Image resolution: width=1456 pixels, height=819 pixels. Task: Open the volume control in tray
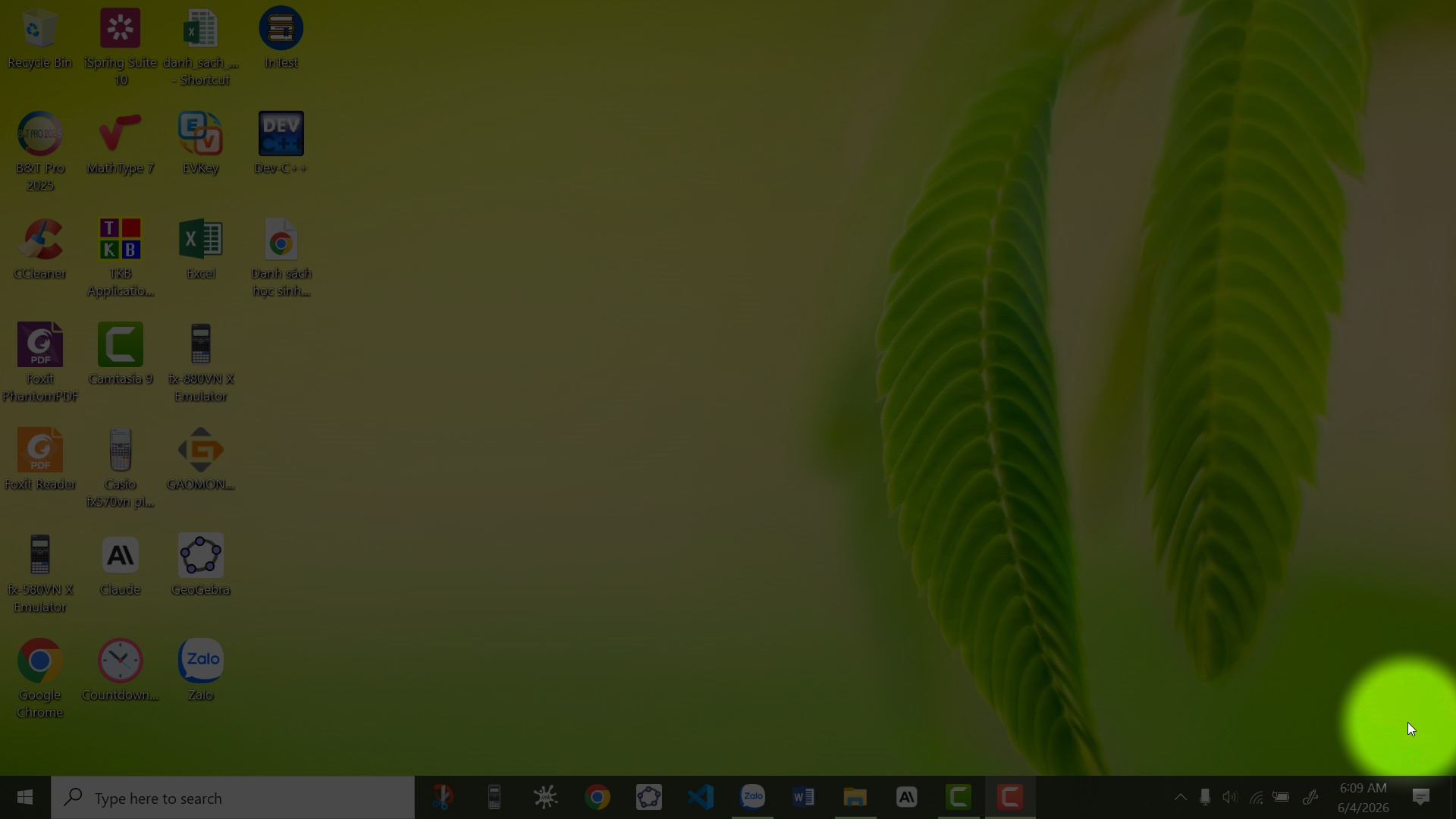pos(1230,797)
